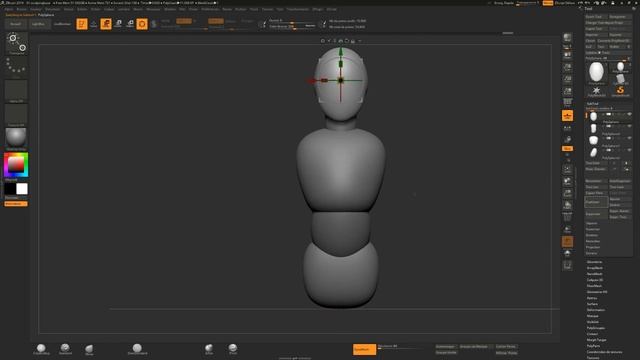Expand the Surface subpalette
This screenshot has width=640, height=360.
[592, 304]
